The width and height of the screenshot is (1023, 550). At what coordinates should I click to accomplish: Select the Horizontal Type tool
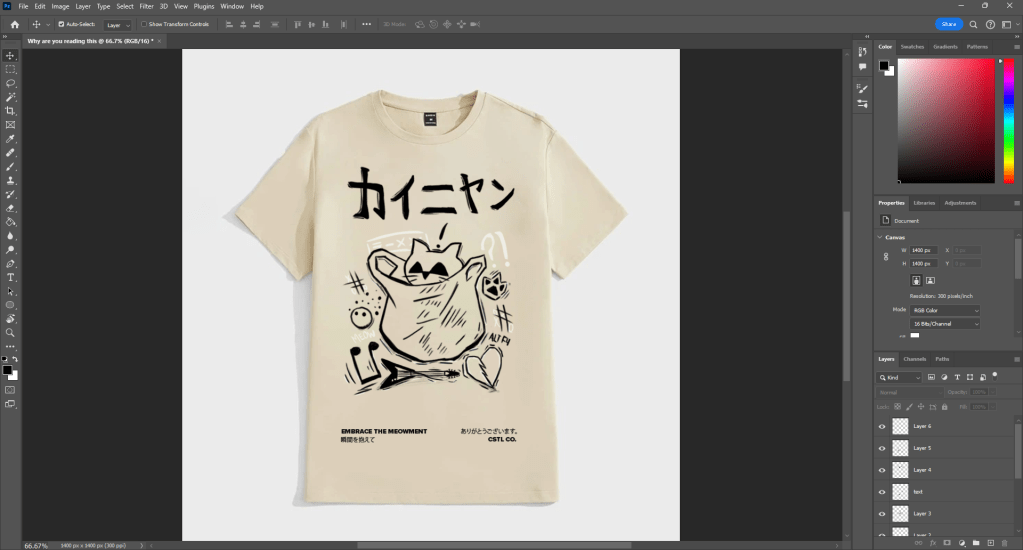(10, 277)
